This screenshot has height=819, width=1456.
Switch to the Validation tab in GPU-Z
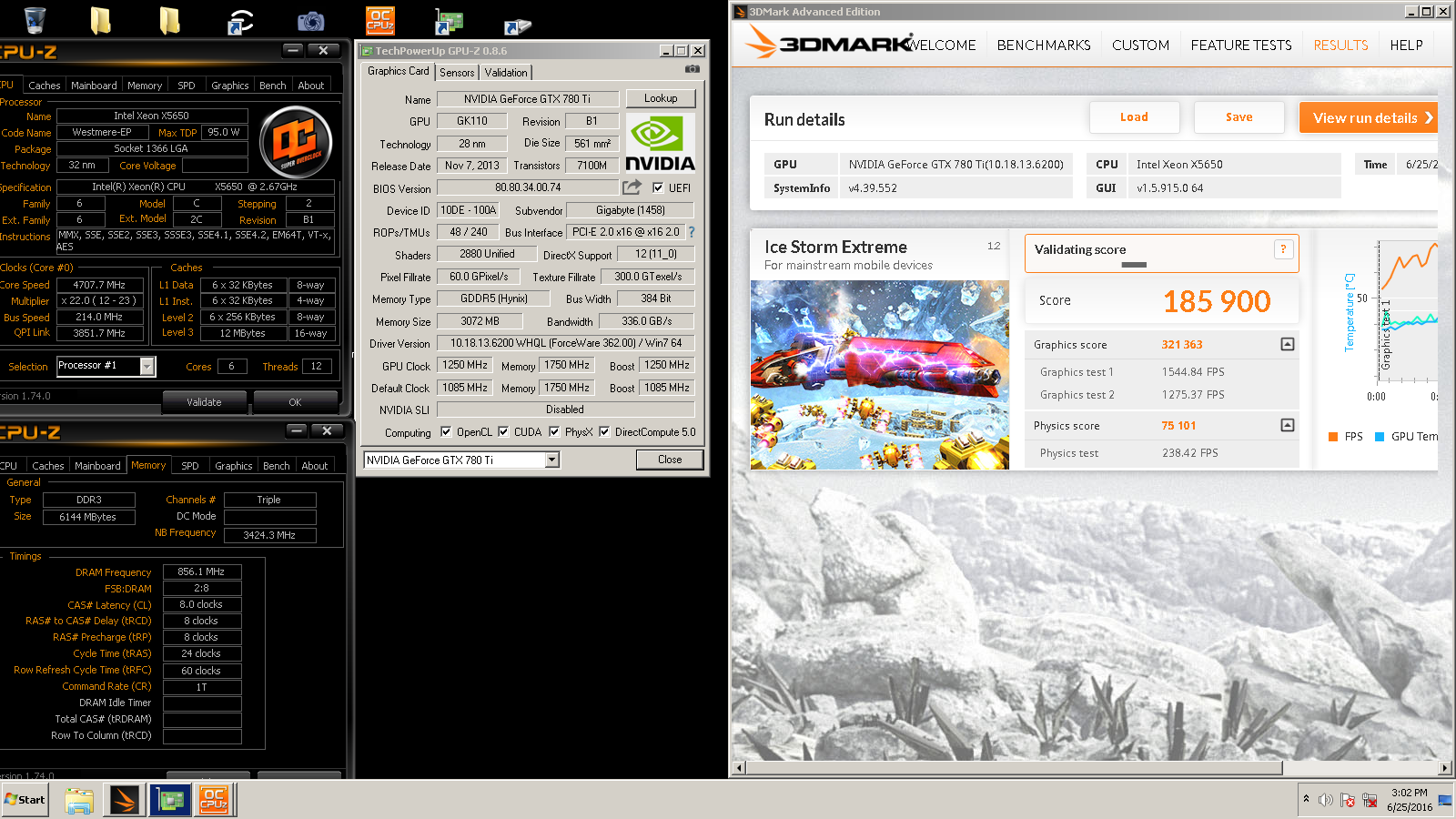pyautogui.click(x=506, y=73)
